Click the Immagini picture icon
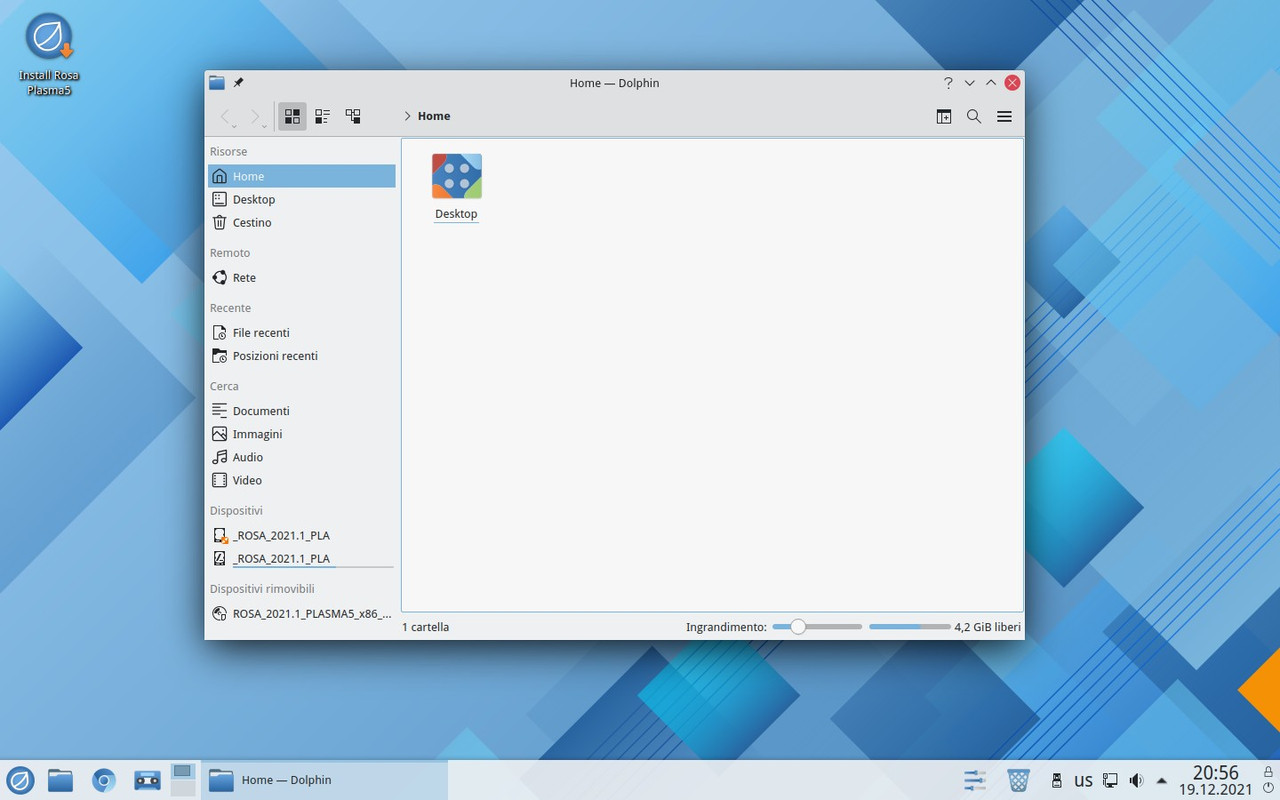Viewport: 1280px width, 800px height. pos(220,433)
